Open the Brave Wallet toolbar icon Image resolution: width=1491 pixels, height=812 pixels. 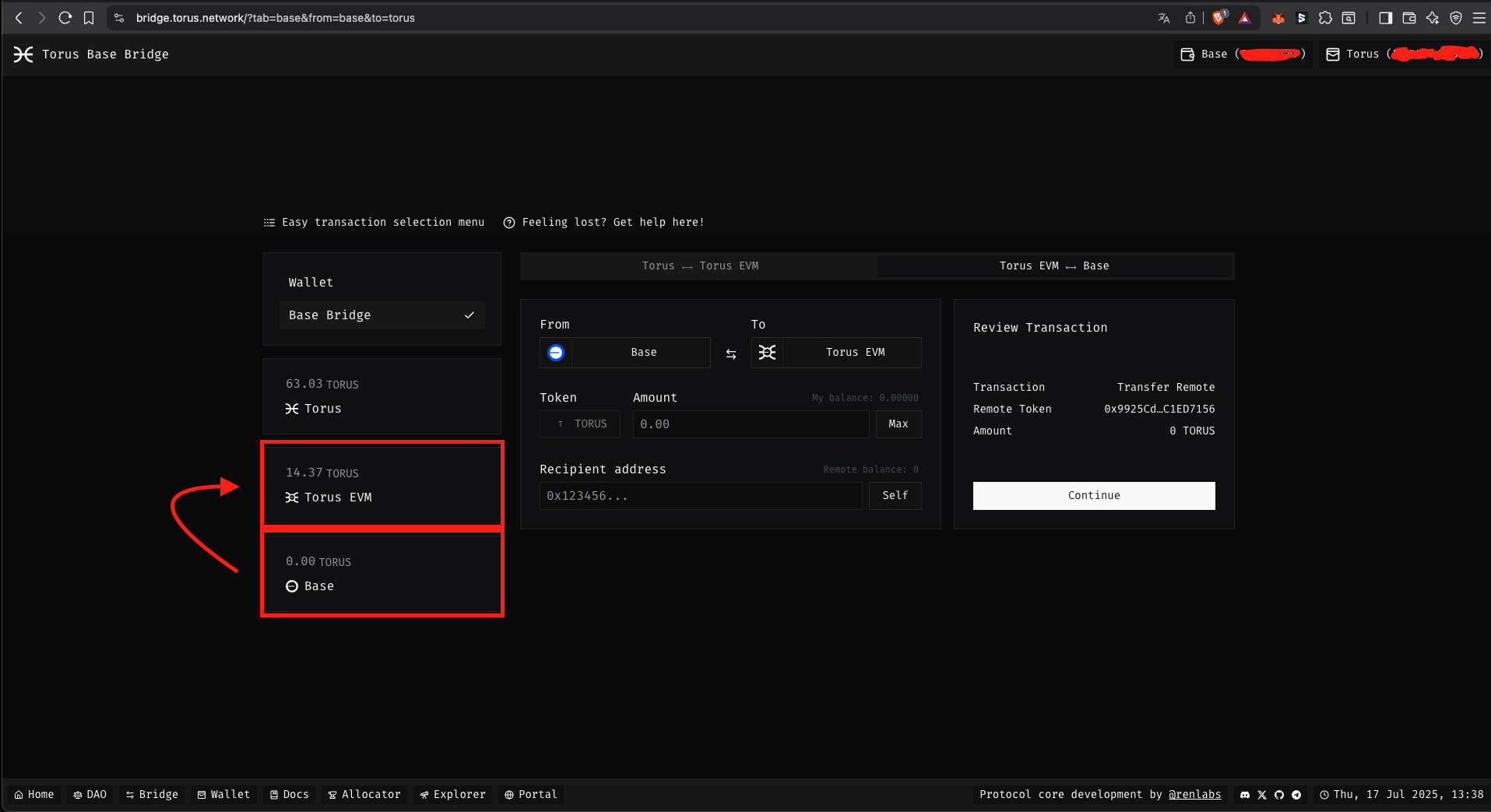tap(1408, 18)
